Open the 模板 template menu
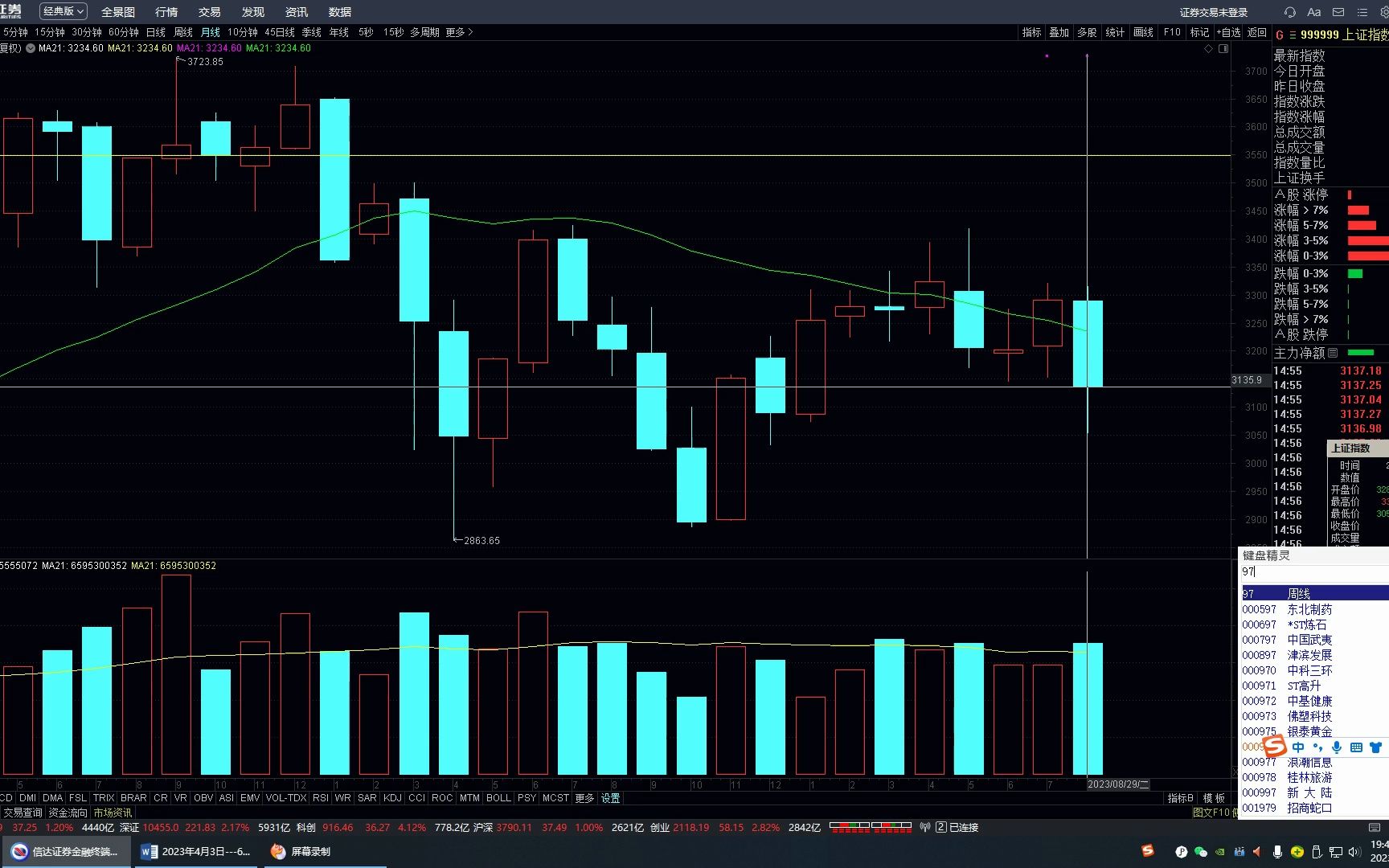This screenshot has width=1389, height=868. pyautogui.click(x=1214, y=798)
